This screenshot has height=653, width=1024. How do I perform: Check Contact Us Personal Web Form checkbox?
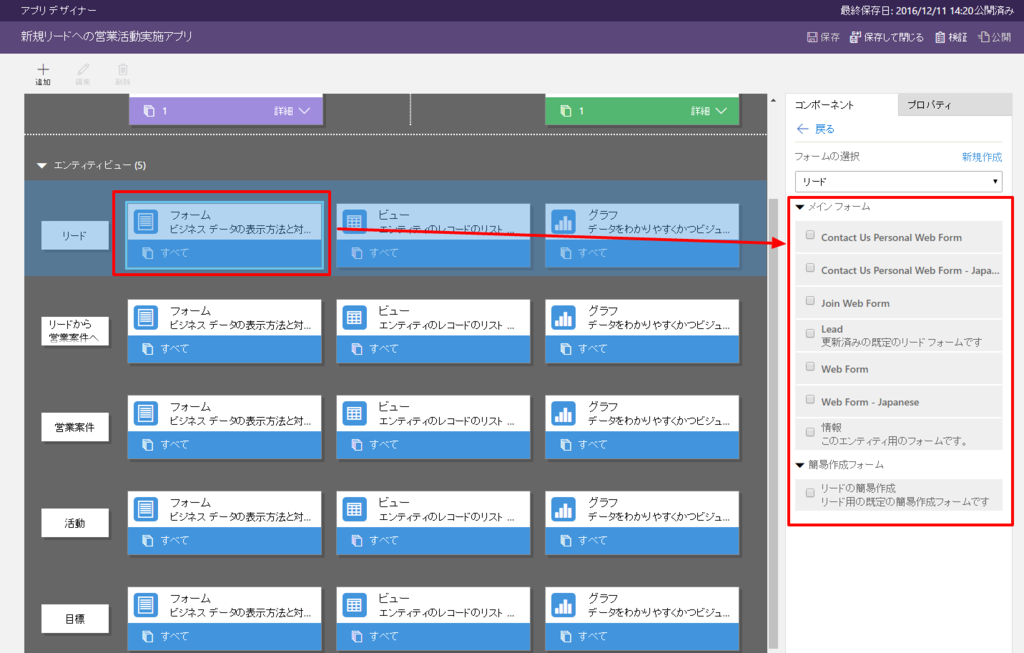810,235
